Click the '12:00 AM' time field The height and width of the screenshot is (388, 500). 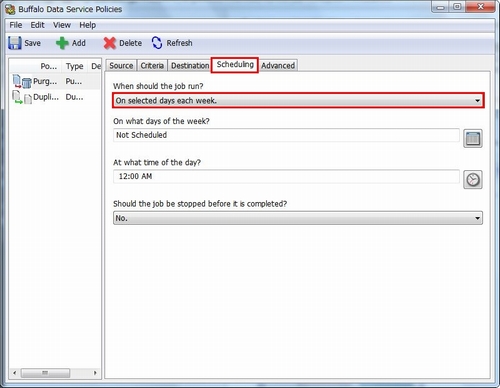click(286, 176)
